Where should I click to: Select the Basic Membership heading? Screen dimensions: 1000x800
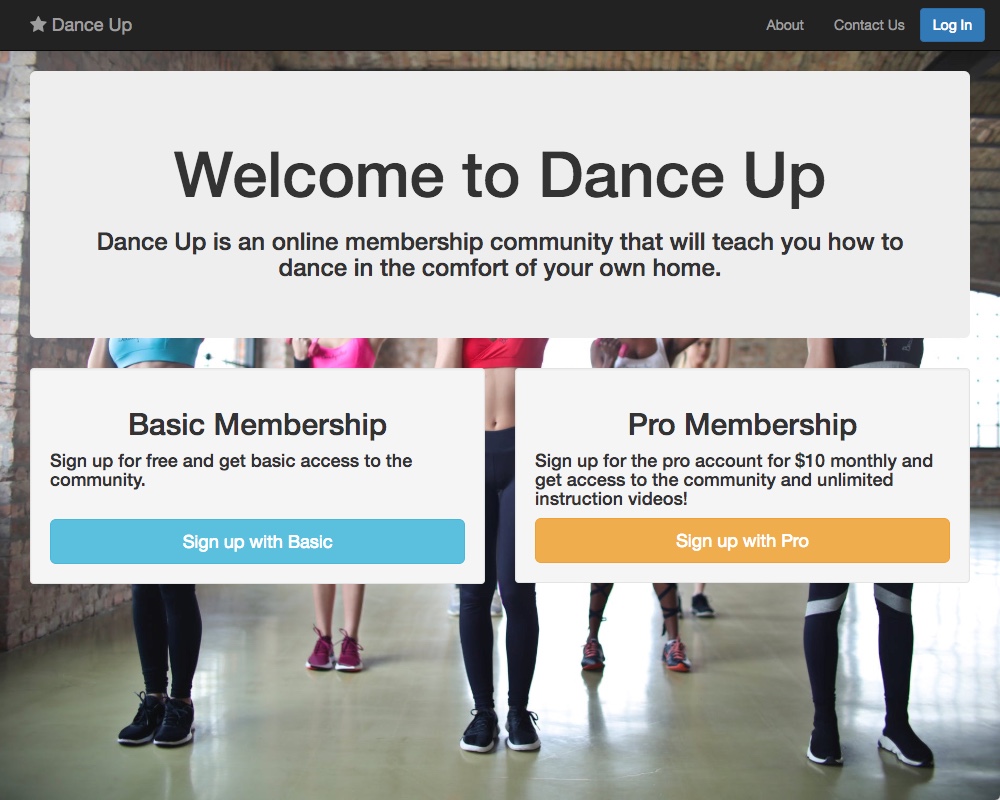coord(257,424)
